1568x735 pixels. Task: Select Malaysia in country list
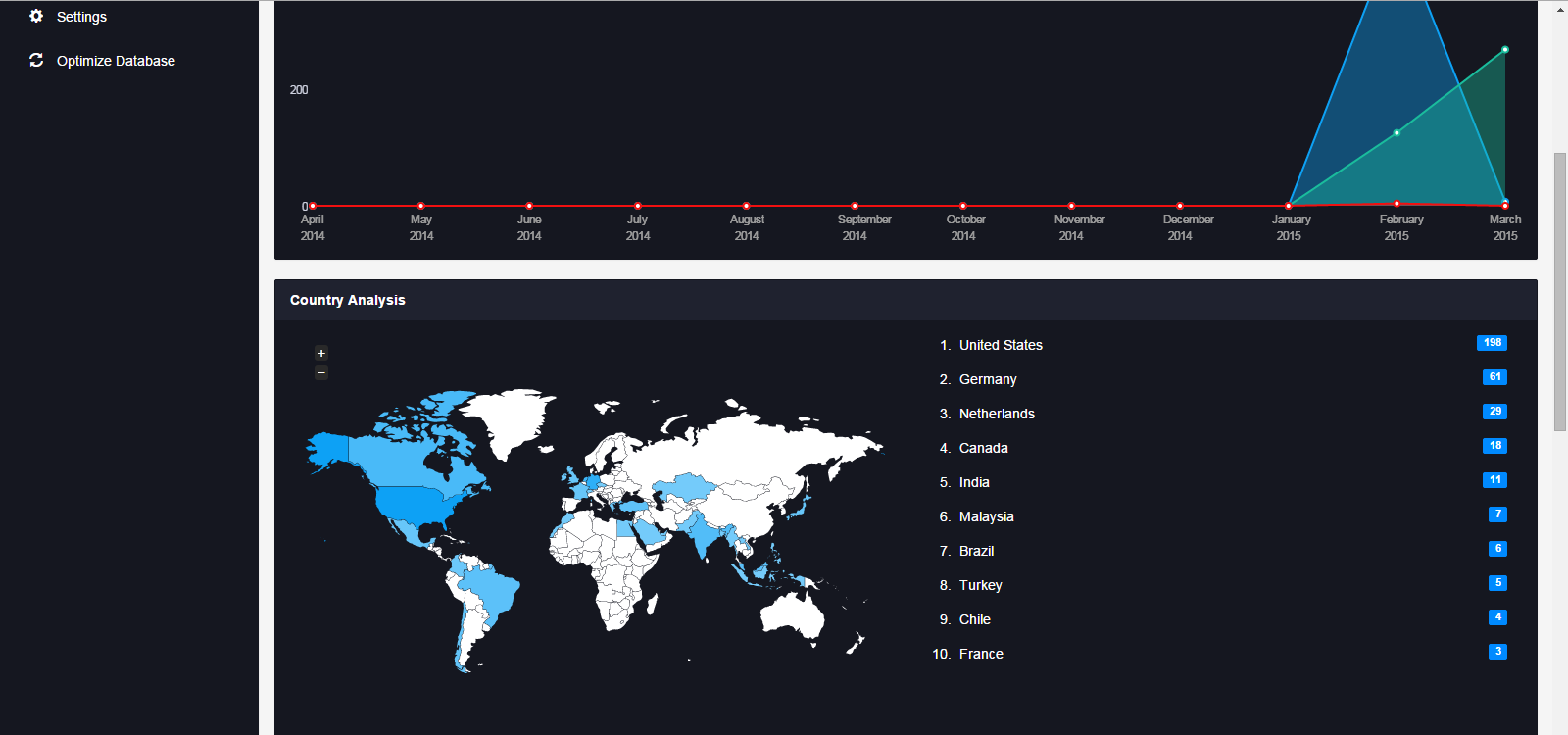[986, 516]
